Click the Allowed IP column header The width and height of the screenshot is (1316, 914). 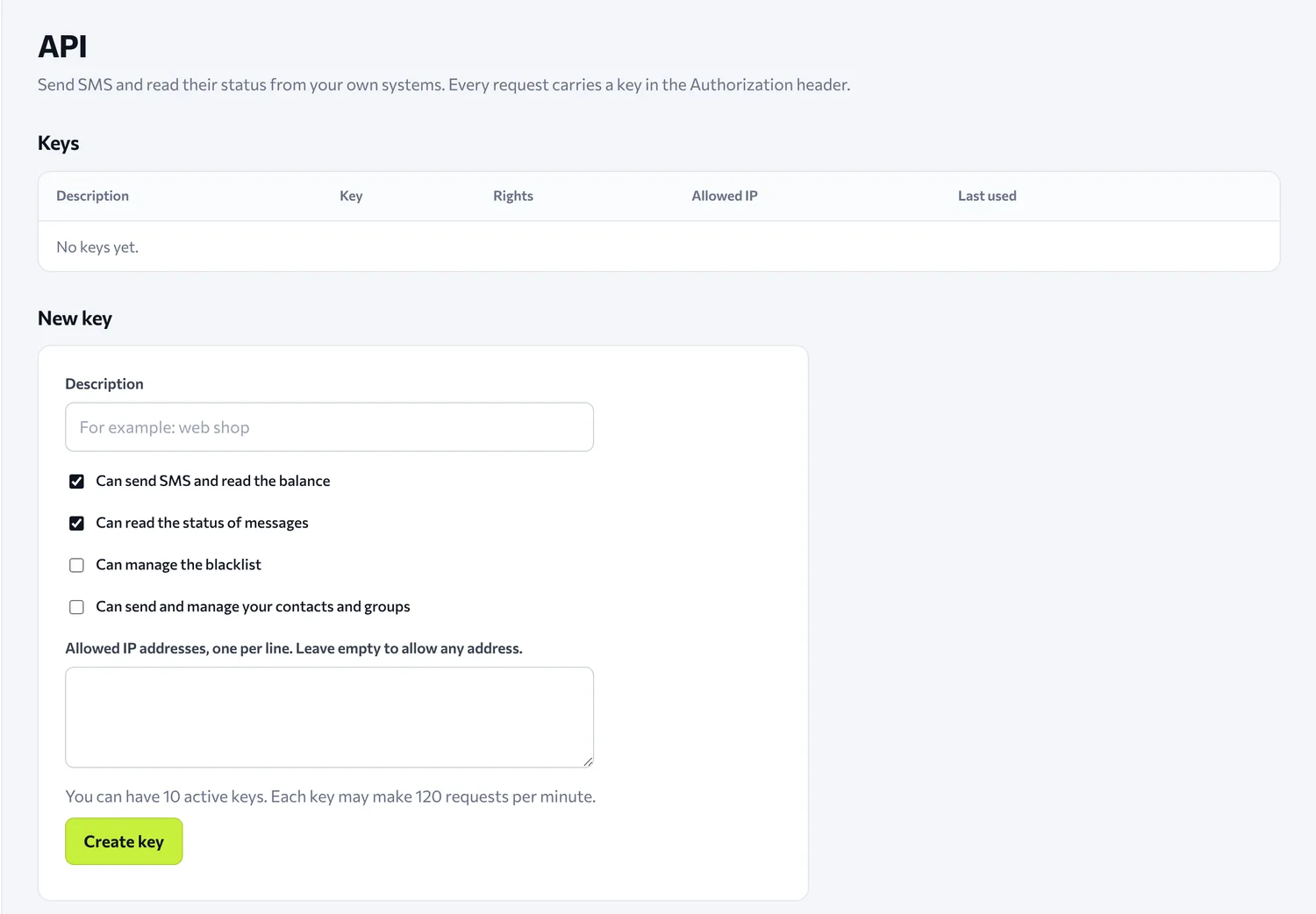pyautogui.click(x=725, y=196)
